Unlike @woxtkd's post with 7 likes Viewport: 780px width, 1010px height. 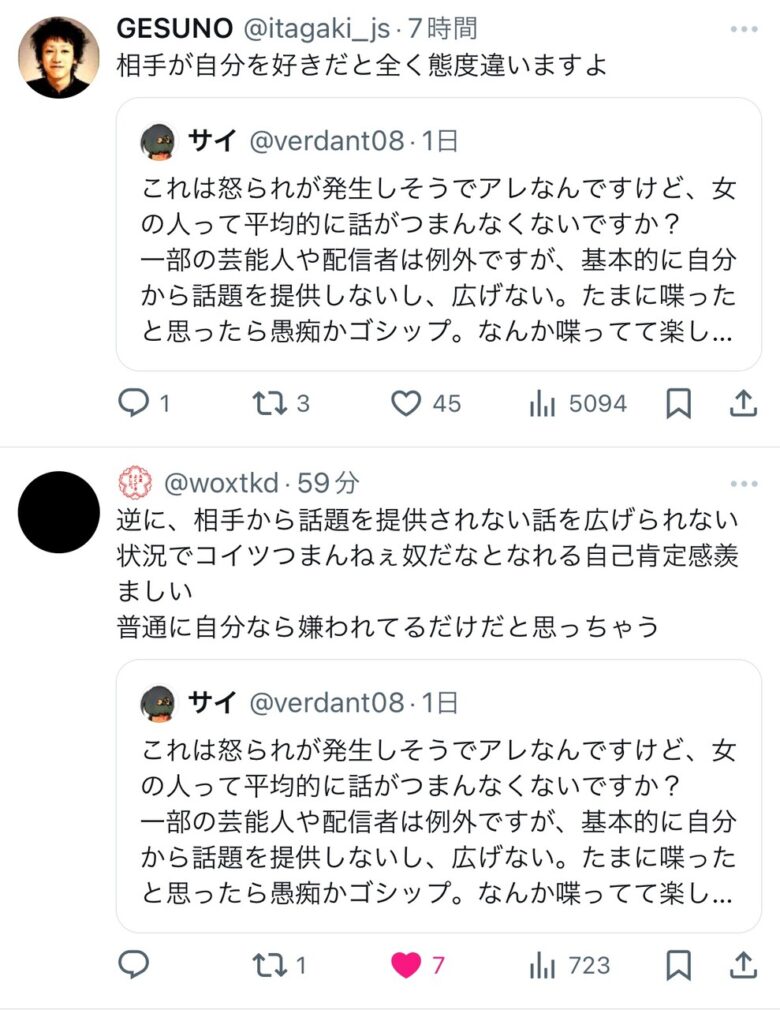coord(405,965)
